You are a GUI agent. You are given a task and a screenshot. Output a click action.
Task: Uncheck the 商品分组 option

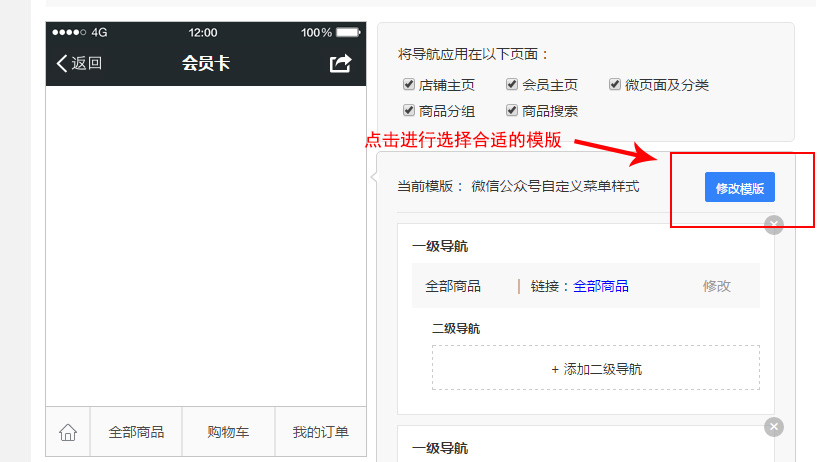click(x=409, y=111)
